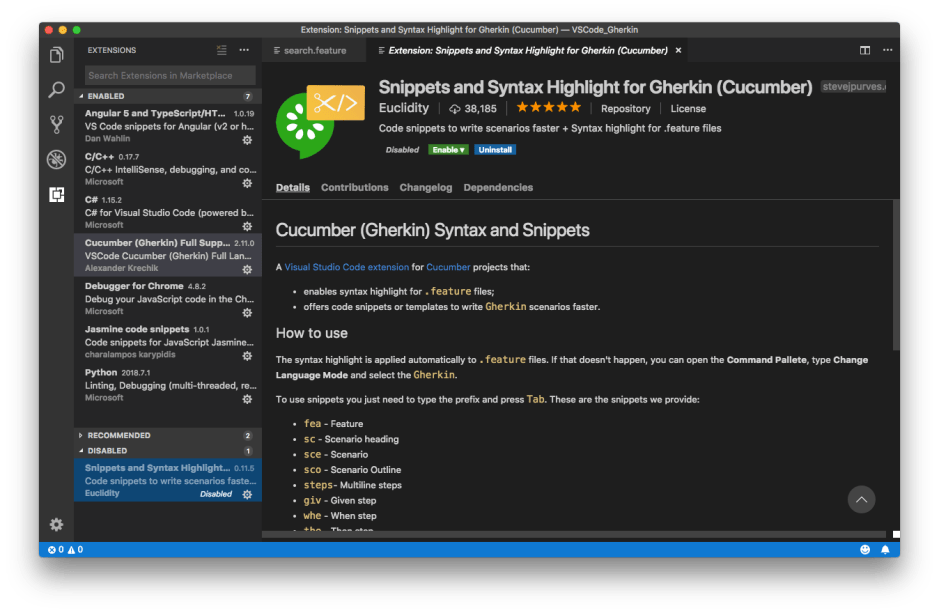
Task: Click the feedback smiley in status bar
Action: tap(865, 550)
